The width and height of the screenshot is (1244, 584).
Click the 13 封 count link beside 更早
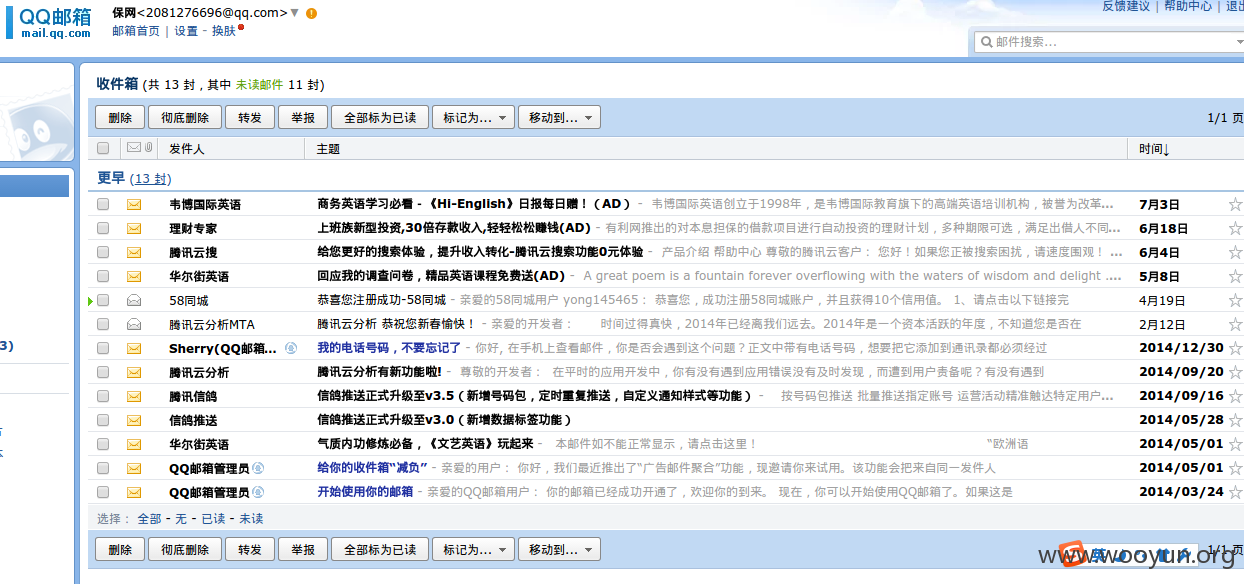(x=150, y=179)
